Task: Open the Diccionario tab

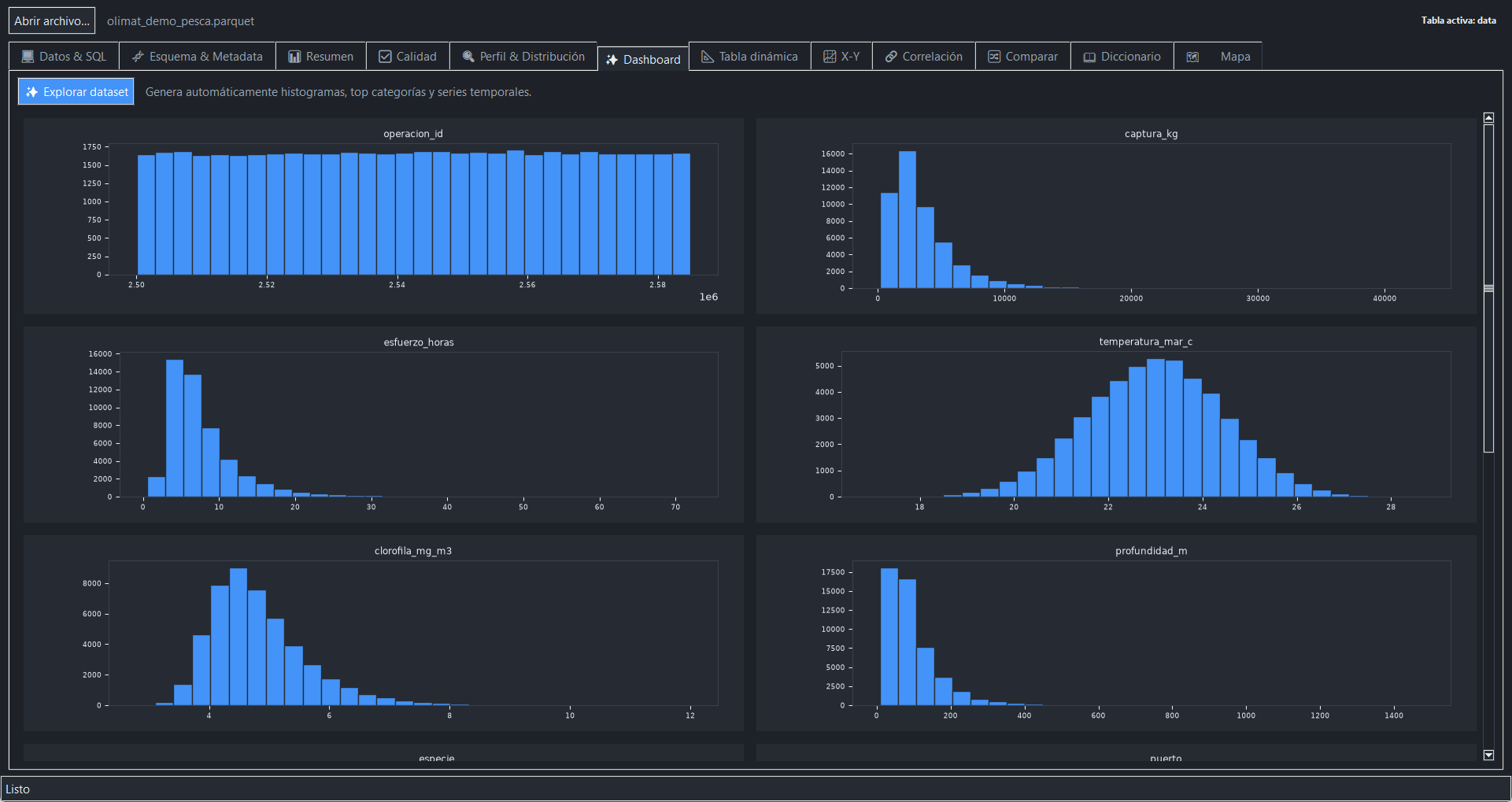Action: 1122,57
